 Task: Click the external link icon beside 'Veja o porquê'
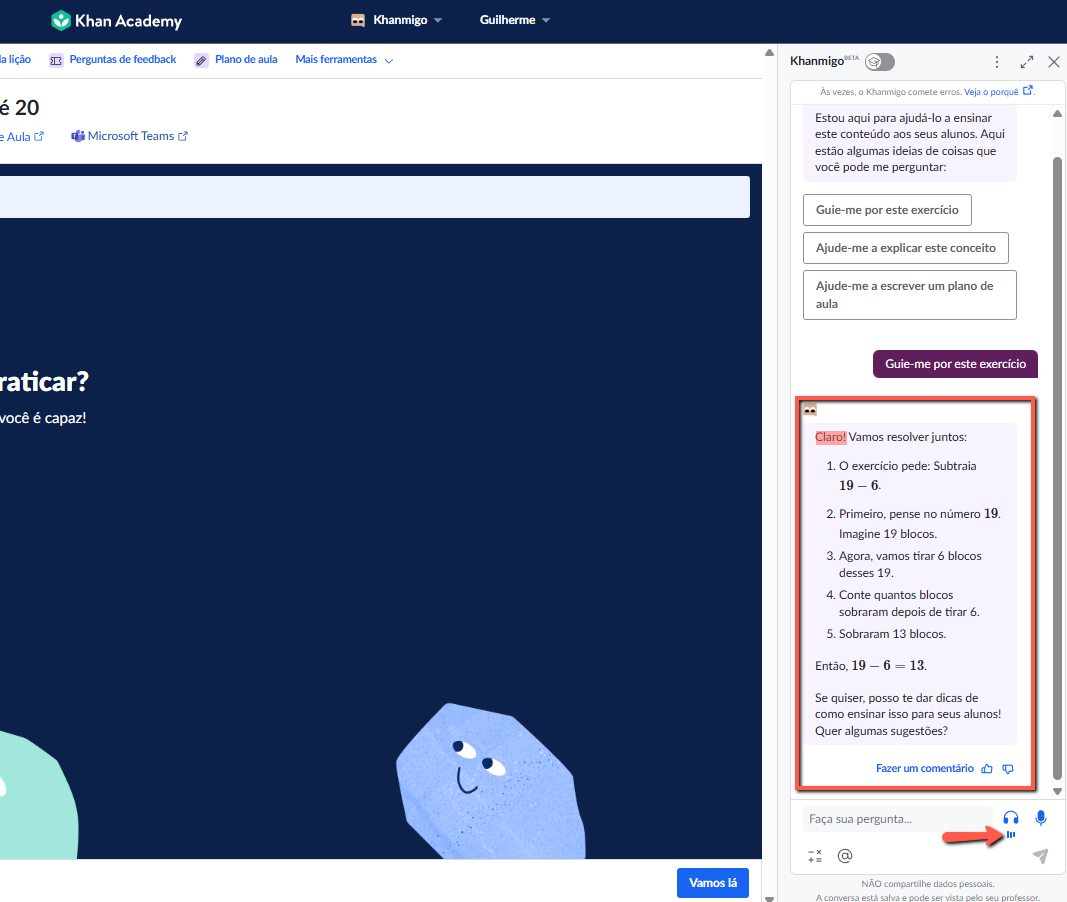point(1028,90)
